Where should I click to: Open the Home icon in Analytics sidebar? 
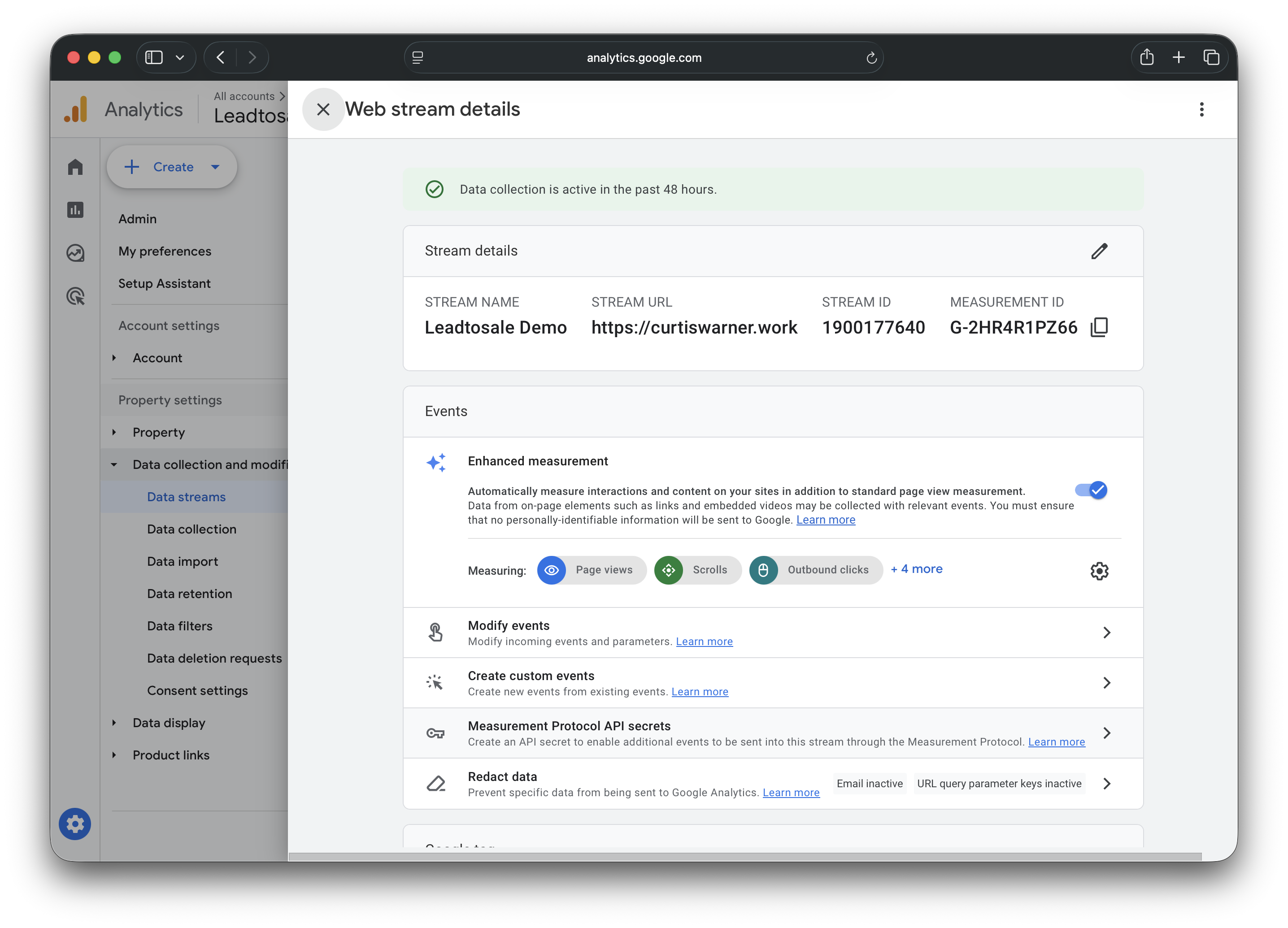point(75,166)
